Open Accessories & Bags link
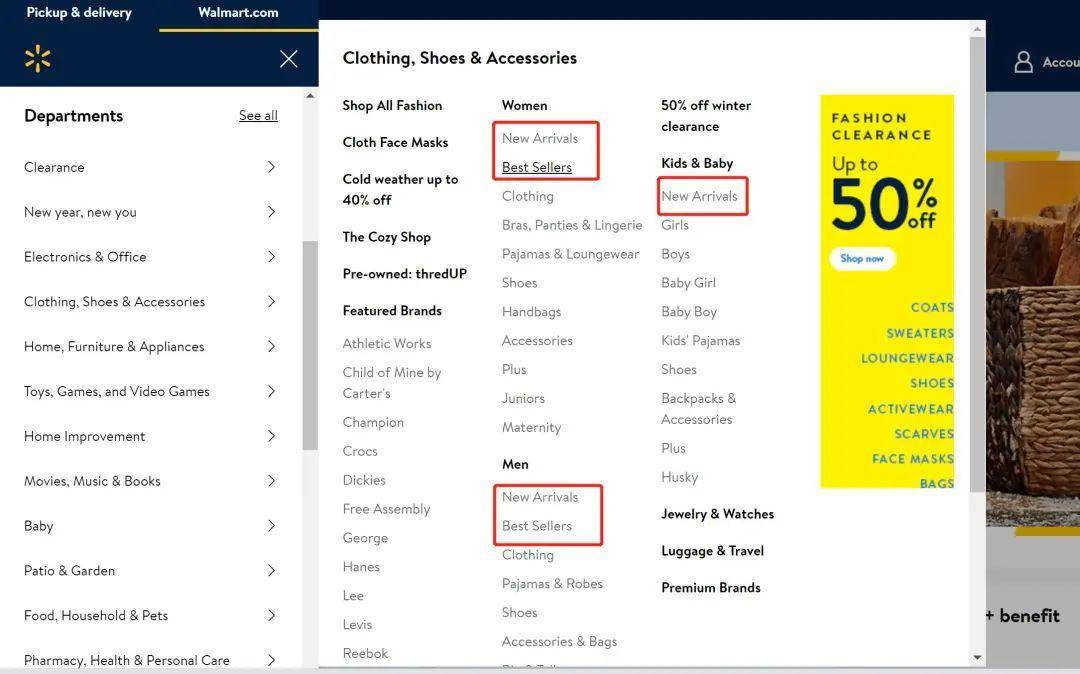This screenshot has height=674, width=1080. 559,642
